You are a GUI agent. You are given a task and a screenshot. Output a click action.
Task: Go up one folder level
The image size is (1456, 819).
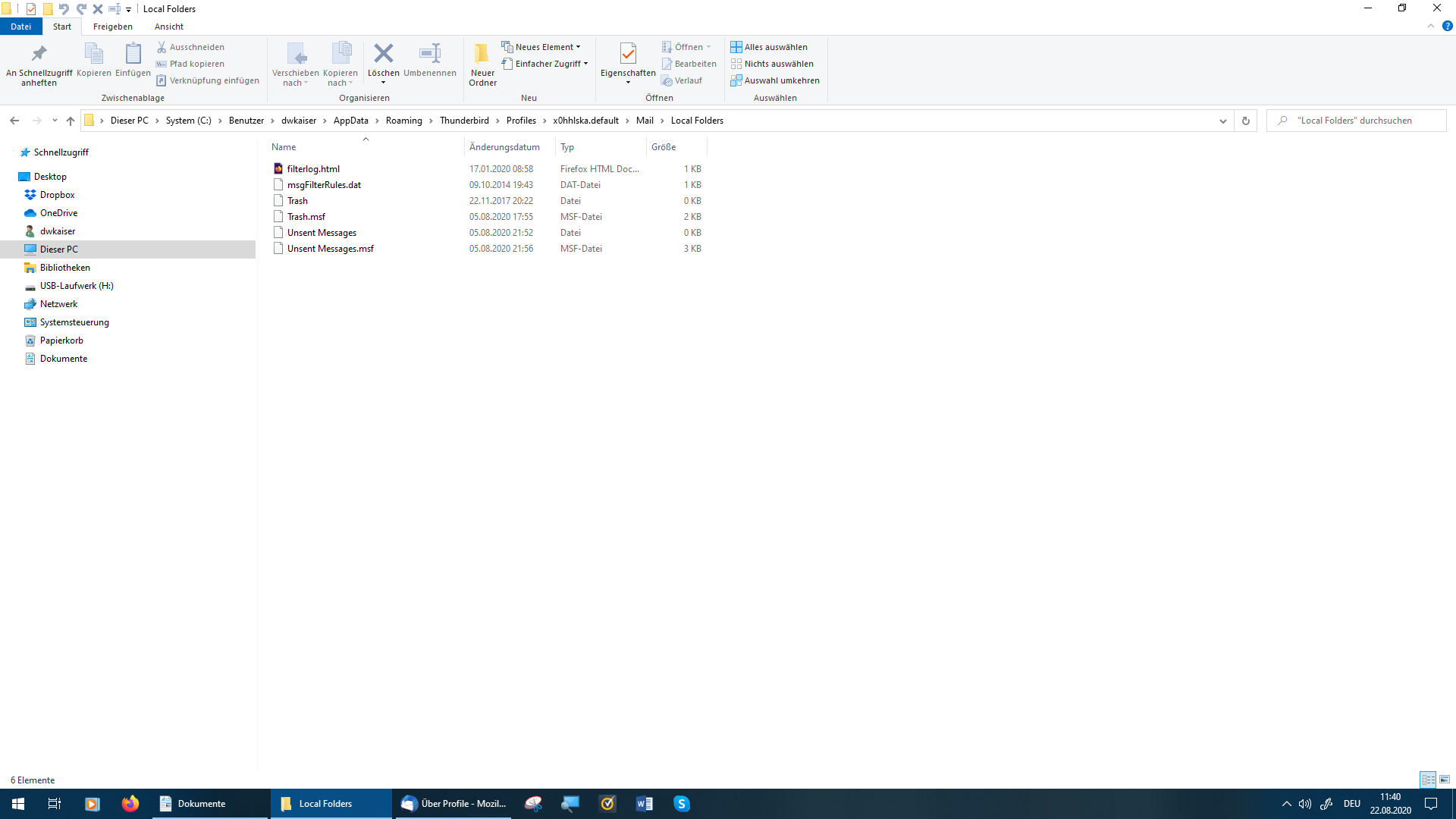tap(71, 121)
